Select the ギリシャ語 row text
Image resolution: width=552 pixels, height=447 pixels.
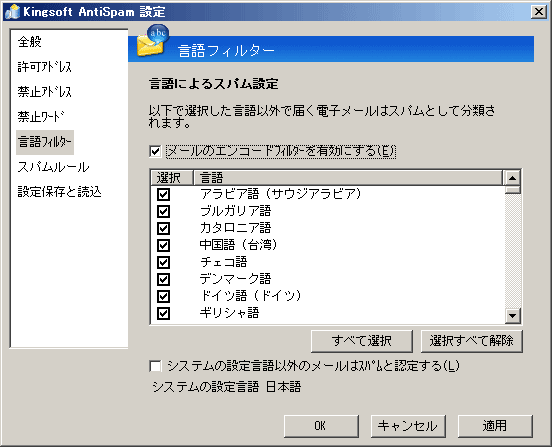230,313
